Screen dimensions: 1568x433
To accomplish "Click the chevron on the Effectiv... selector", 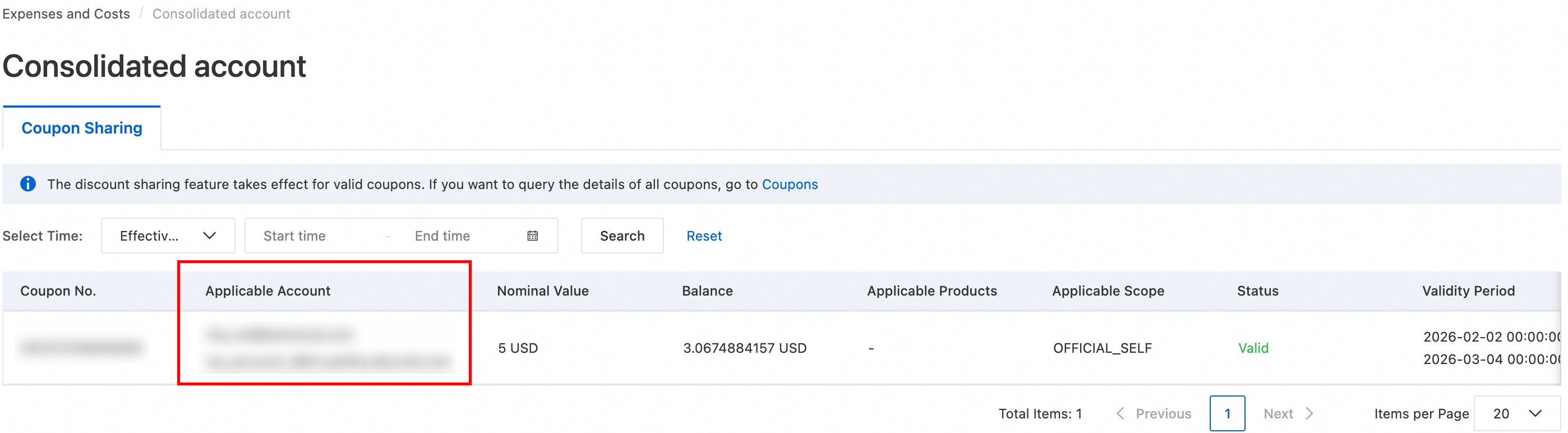I will click(209, 236).
